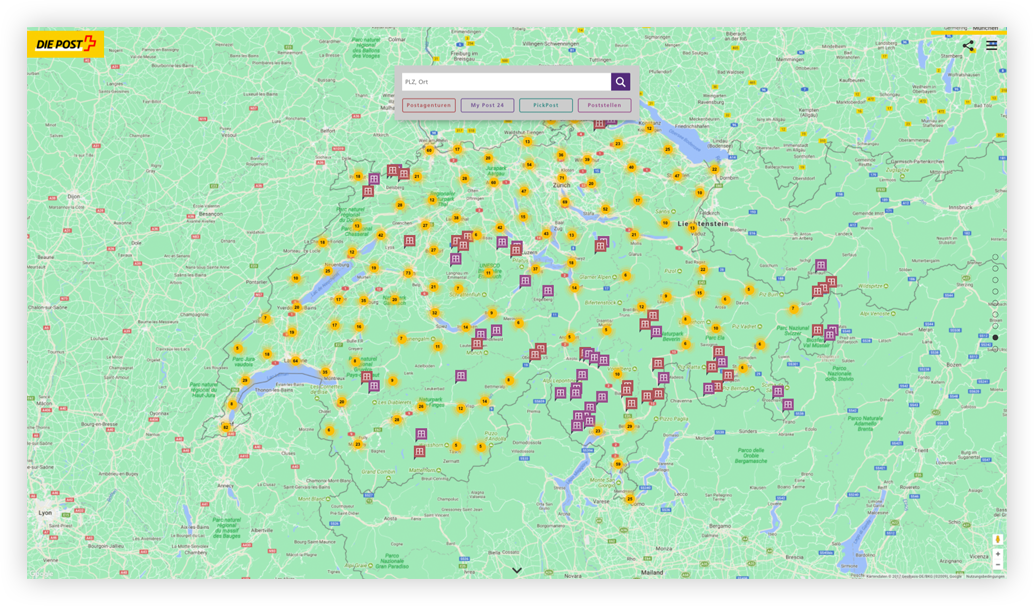Viewport: 1034px width, 606px height.
Task: Open cluster 64 at Lausanne
Action: click(295, 361)
